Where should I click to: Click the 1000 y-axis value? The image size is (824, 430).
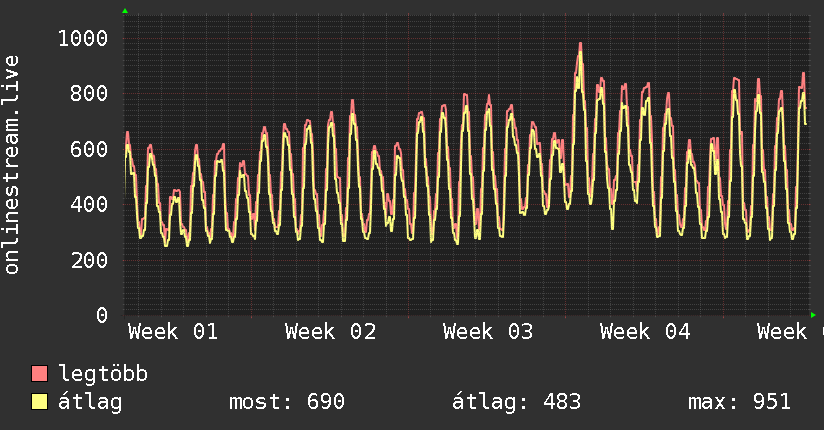83,38
